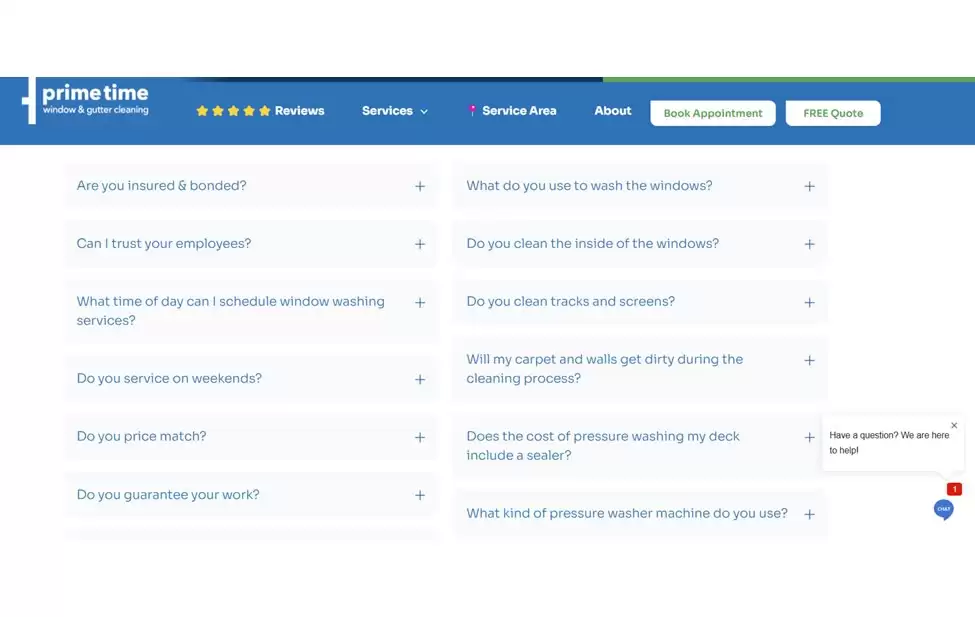Expand 'What do you use to wash the windows?'

click(x=809, y=186)
